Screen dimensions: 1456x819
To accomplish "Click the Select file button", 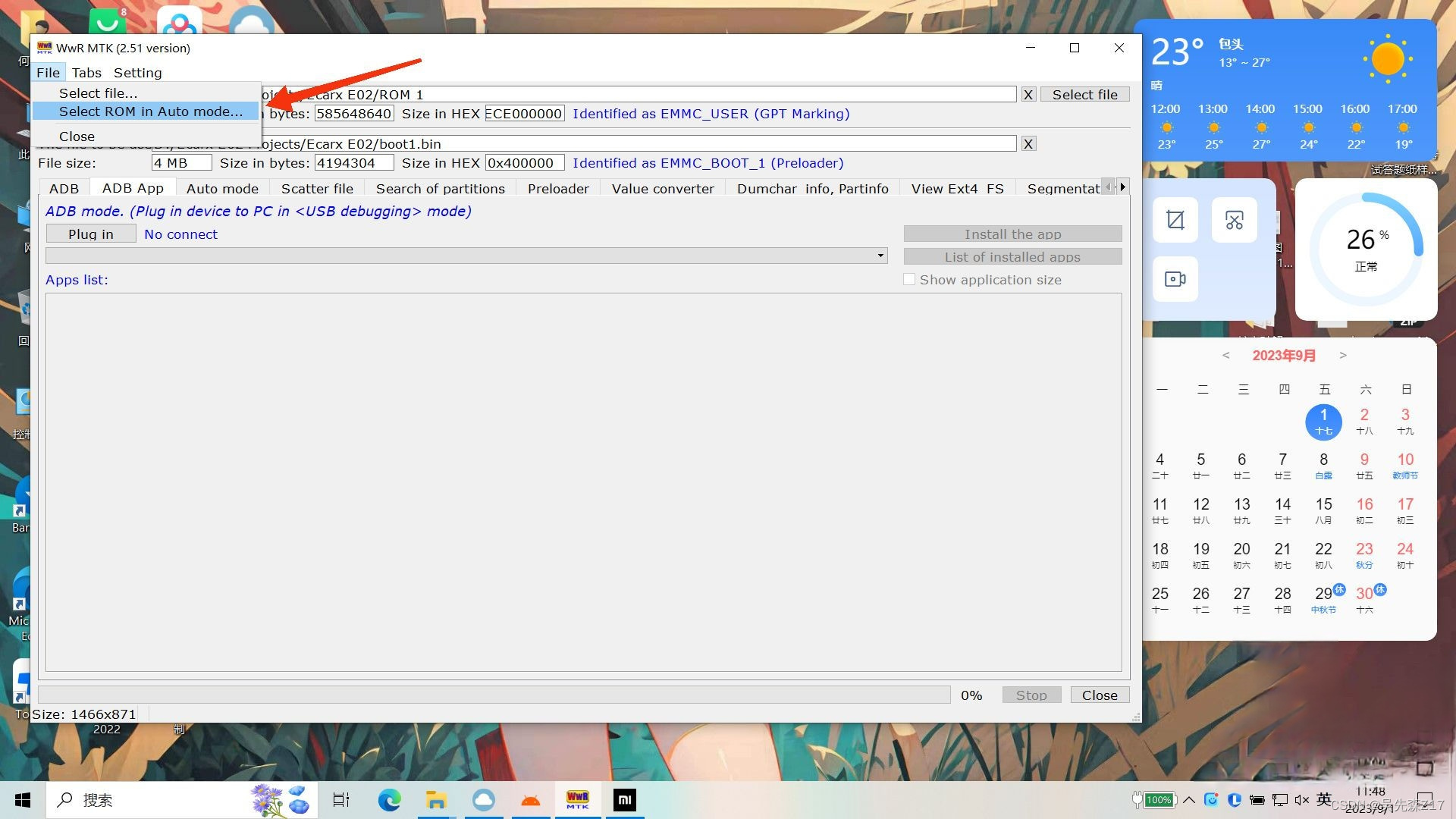I will pos(1084,95).
